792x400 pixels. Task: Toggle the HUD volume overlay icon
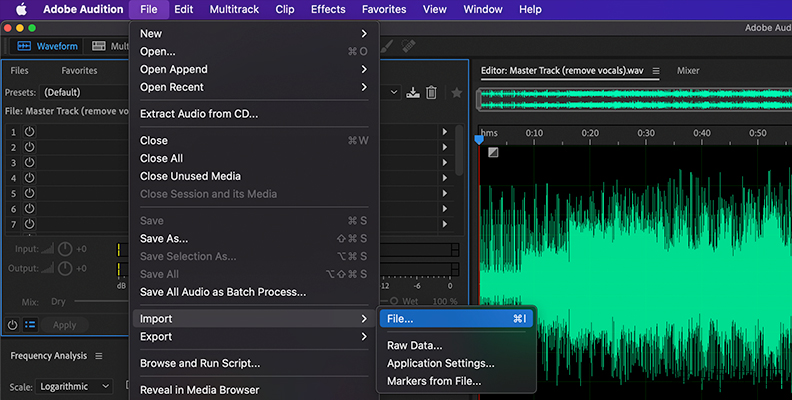point(493,152)
